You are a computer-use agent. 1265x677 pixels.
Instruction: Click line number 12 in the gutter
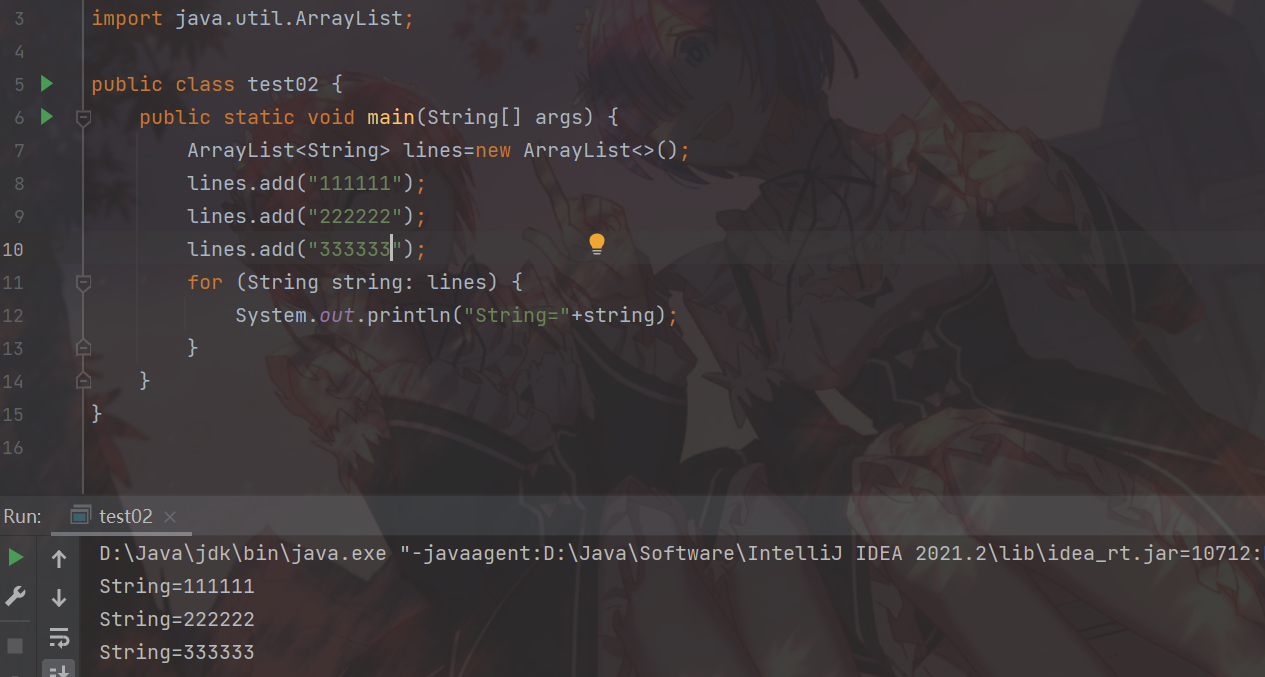tap(13, 315)
